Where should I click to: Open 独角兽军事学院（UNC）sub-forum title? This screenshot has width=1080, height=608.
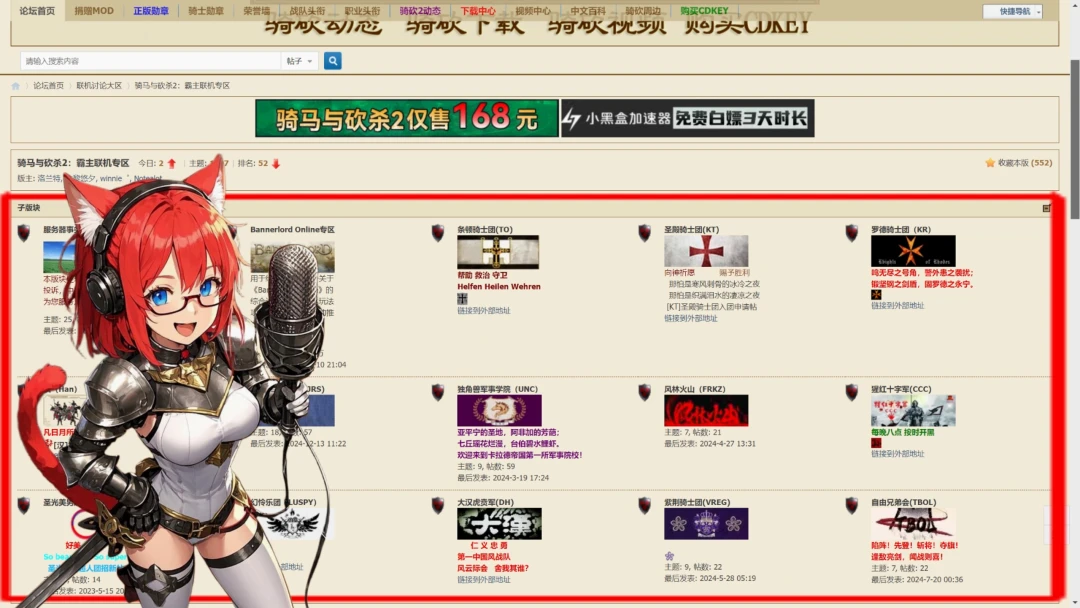click(497, 389)
